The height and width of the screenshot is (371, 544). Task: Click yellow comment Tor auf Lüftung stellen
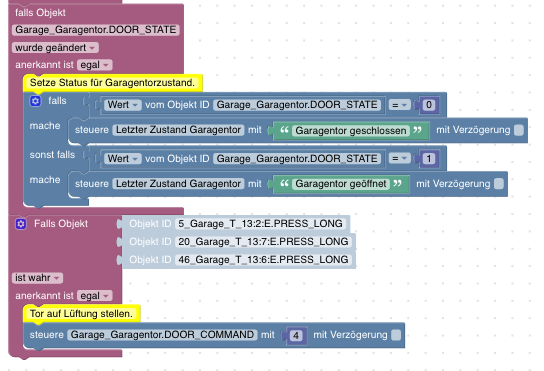82,314
